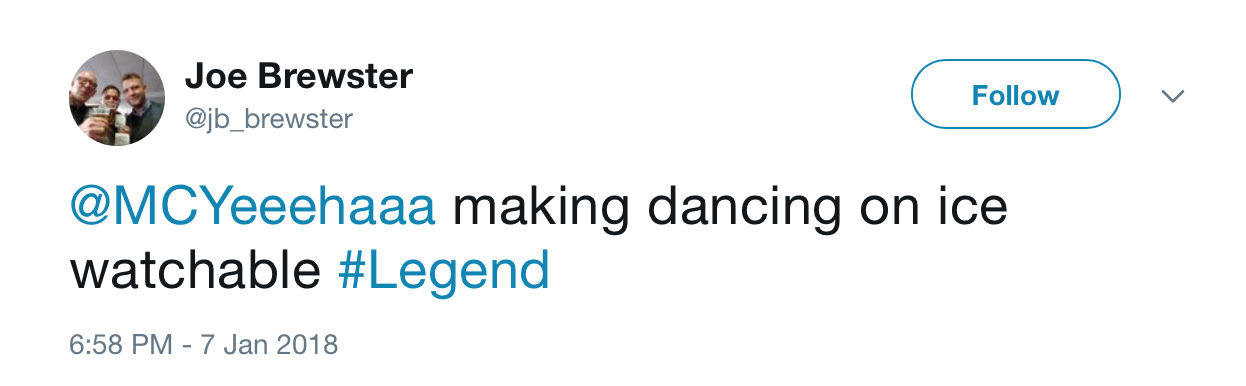Viewport: 1246px width, 386px height.
Task: Click the year 2018 in the timestamp
Action: [x=305, y=345]
